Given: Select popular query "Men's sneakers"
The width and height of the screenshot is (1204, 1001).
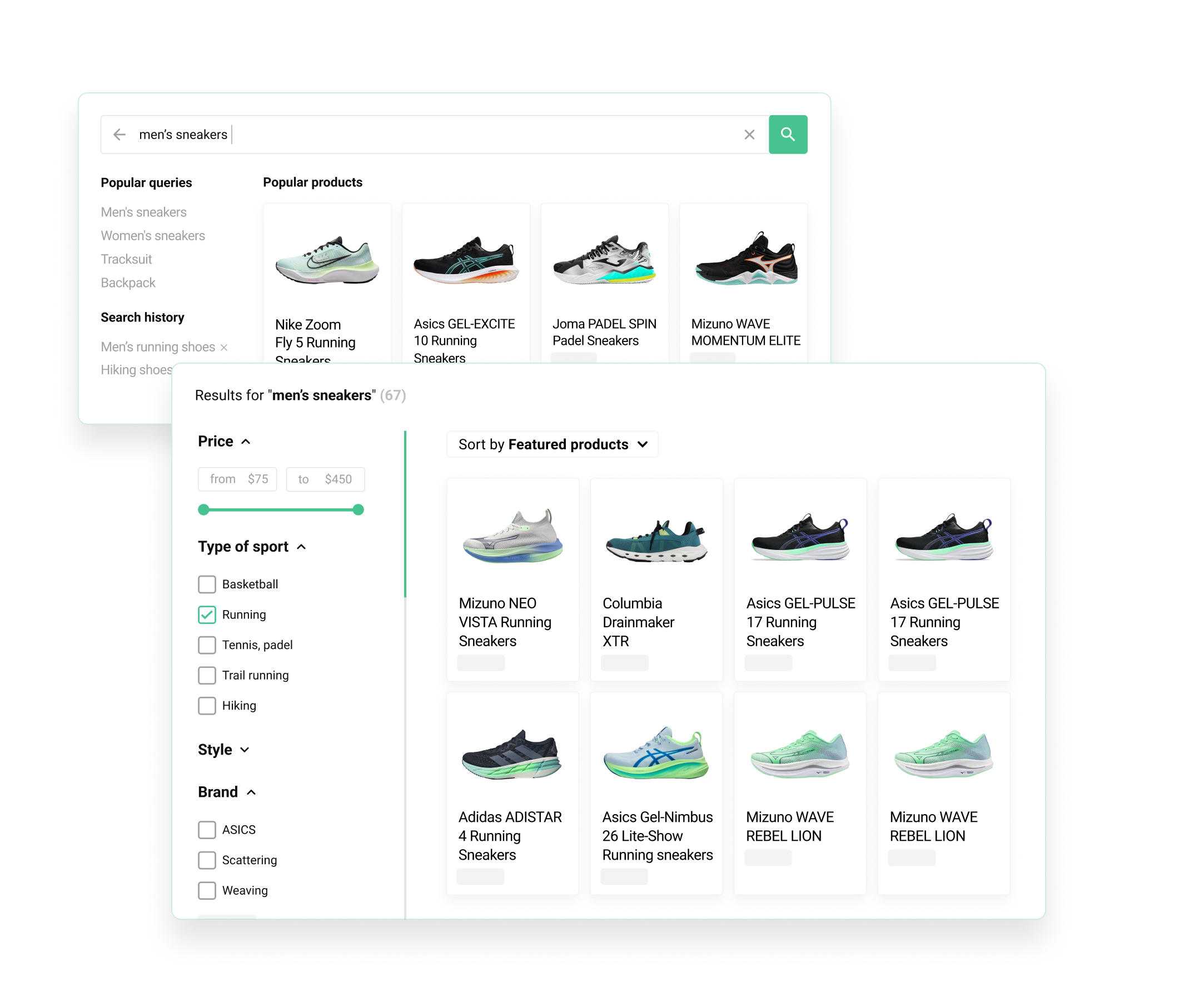Looking at the screenshot, I should (144, 212).
